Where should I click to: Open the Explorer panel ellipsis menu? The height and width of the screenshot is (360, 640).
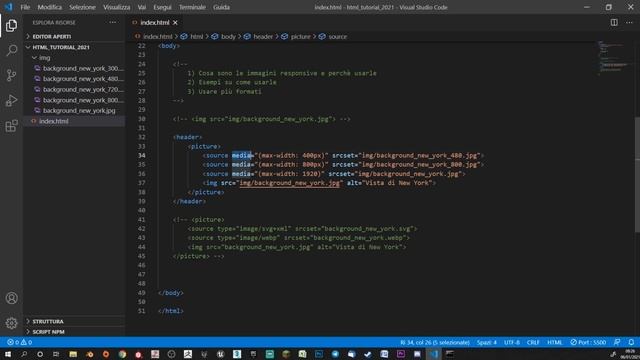click(x=113, y=22)
